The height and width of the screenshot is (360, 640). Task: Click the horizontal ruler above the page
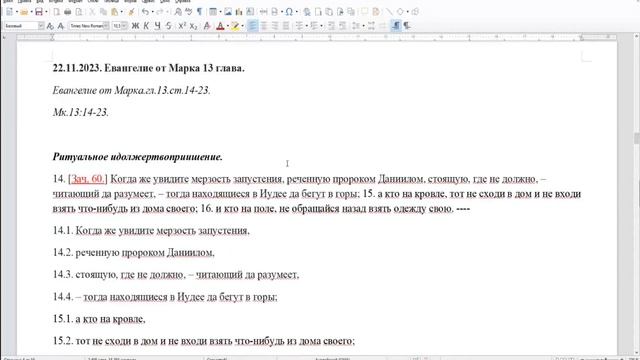coord(317,37)
